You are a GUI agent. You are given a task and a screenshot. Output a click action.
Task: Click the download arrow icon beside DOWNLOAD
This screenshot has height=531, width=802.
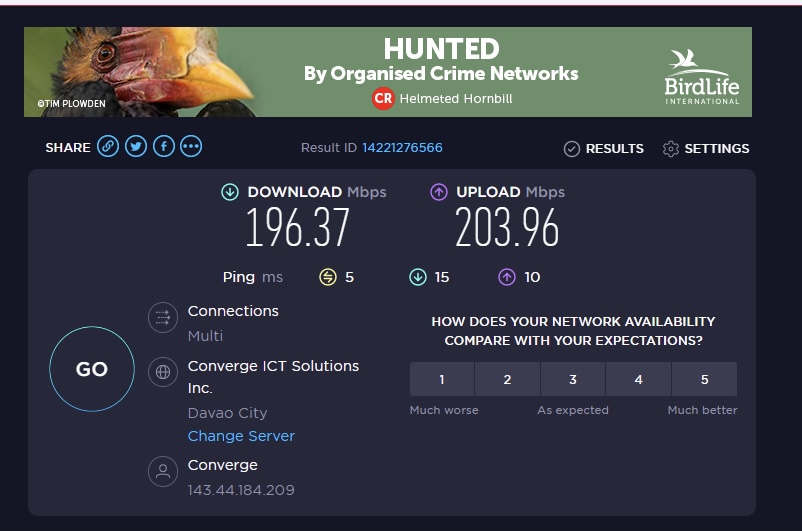(x=230, y=192)
